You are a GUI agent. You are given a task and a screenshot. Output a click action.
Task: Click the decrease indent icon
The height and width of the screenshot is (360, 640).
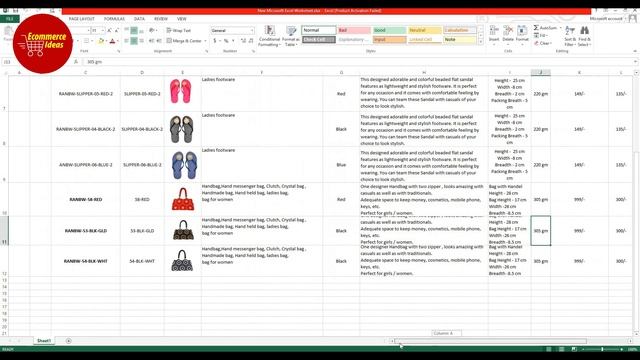151,41
